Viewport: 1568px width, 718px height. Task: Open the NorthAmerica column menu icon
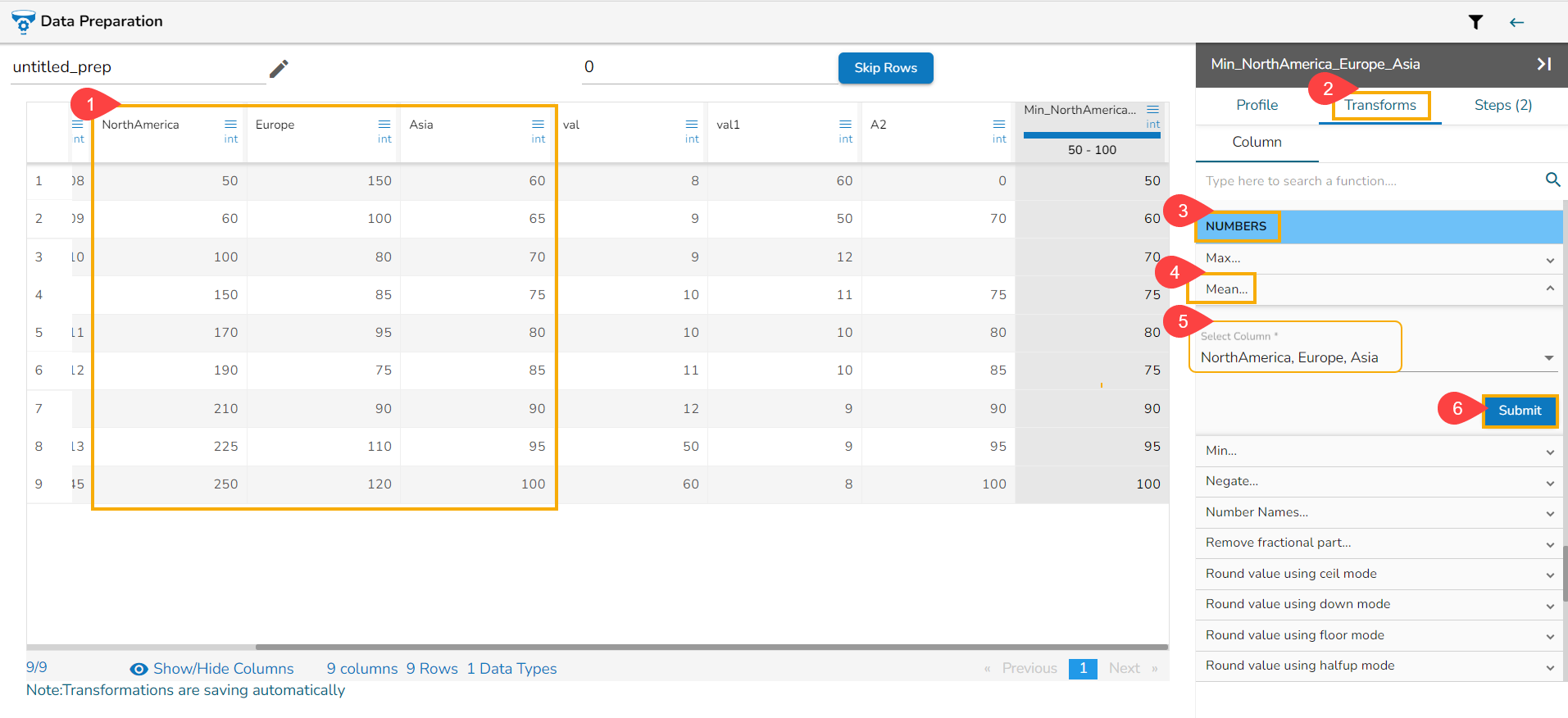230,125
